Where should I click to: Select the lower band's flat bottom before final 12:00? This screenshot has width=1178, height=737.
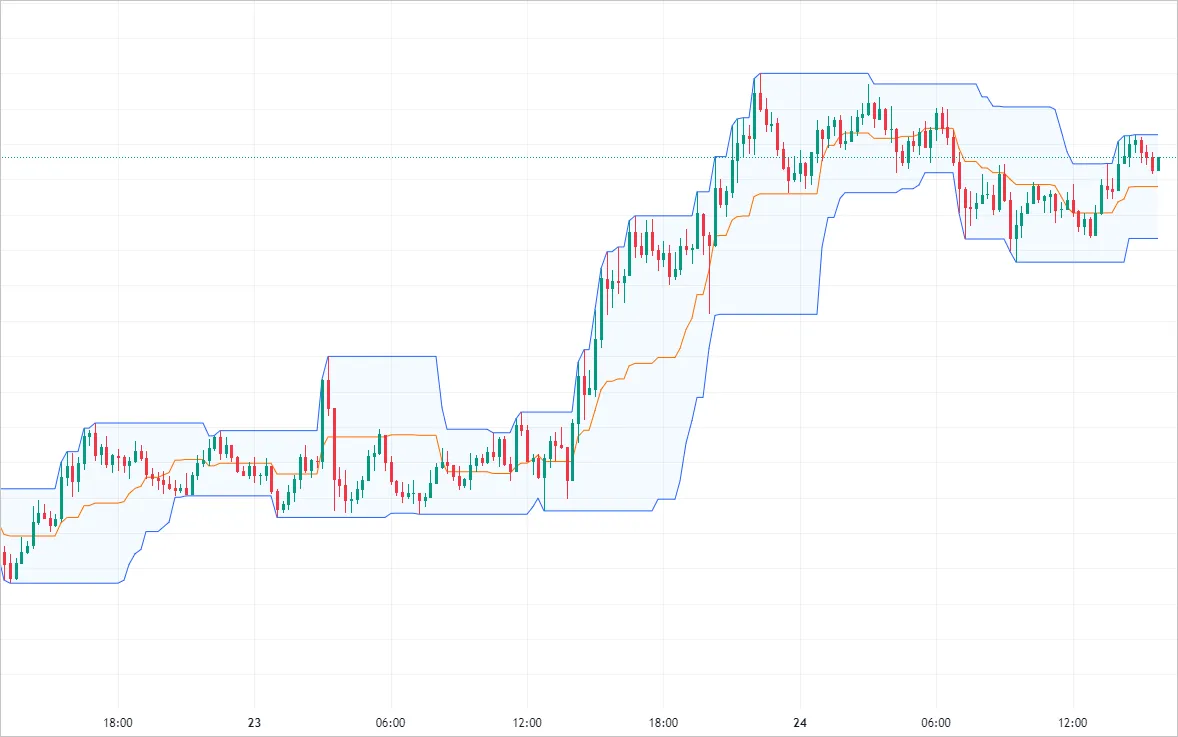point(1070,262)
